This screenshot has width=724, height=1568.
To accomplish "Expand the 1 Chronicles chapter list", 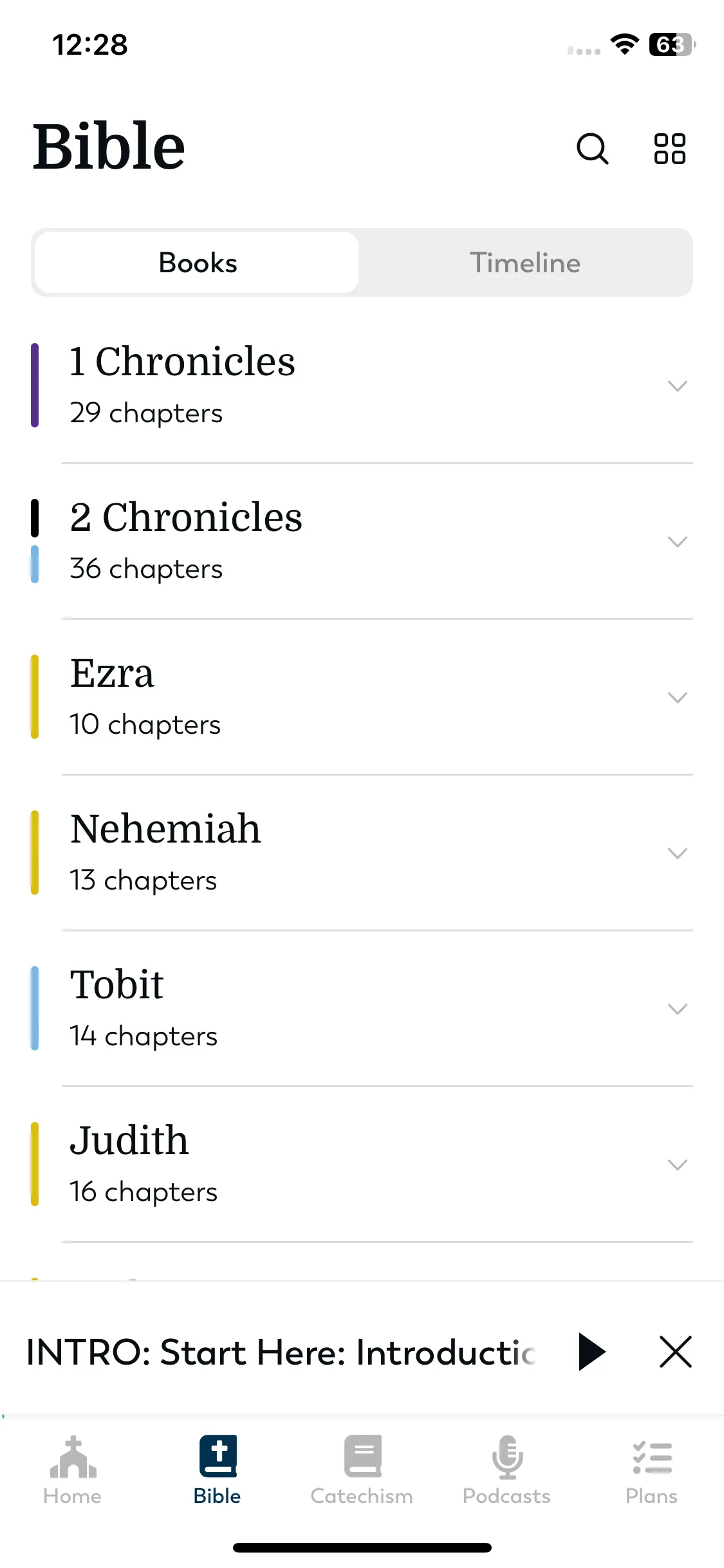I will pyautogui.click(x=678, y=386).
